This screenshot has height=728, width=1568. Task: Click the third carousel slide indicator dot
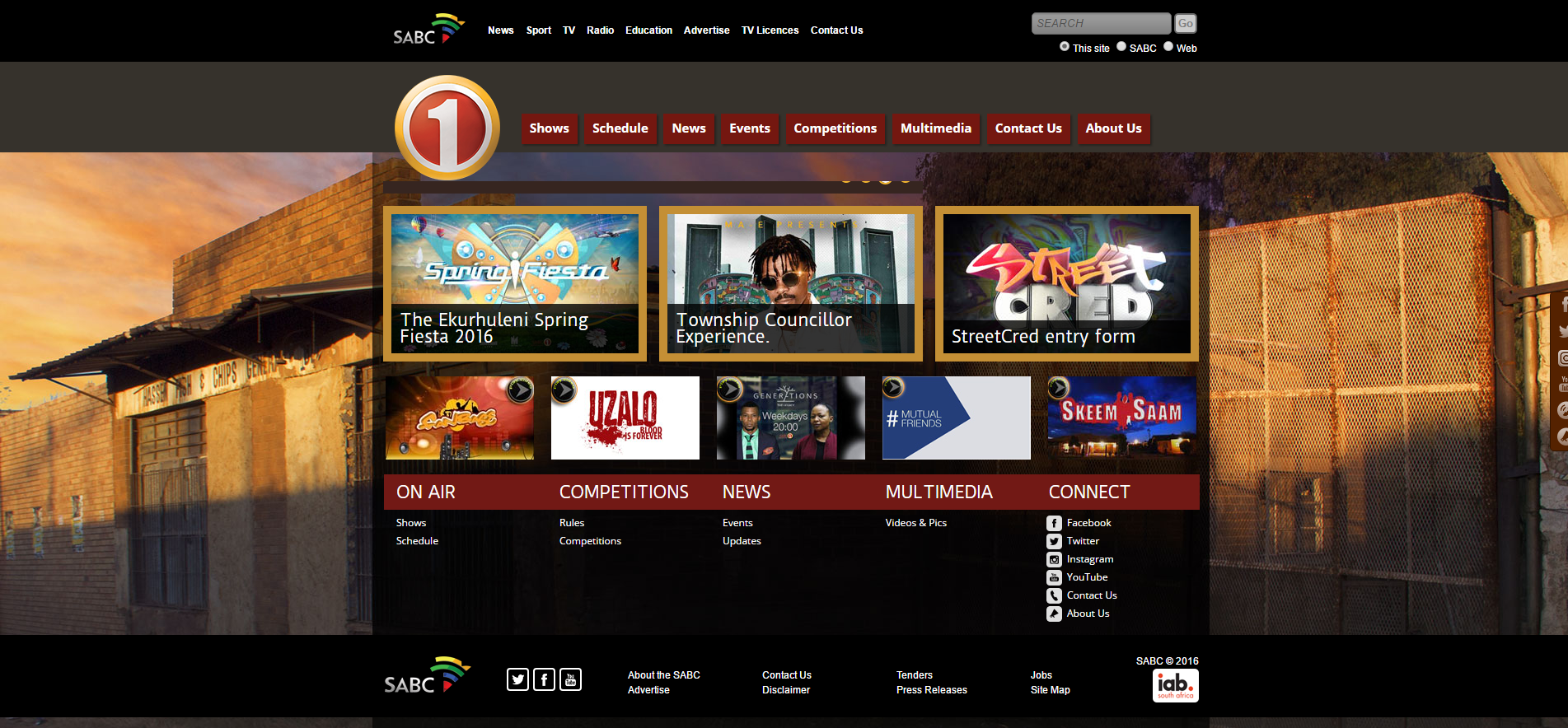tap(885, 179)
